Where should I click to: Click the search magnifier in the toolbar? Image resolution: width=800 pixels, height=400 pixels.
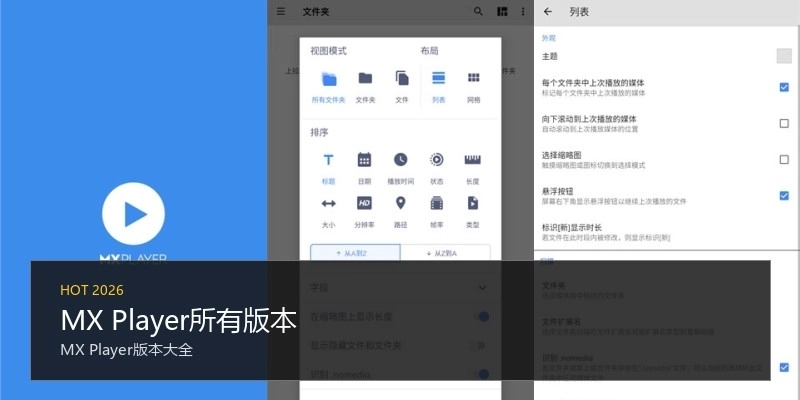click(478, 12)
